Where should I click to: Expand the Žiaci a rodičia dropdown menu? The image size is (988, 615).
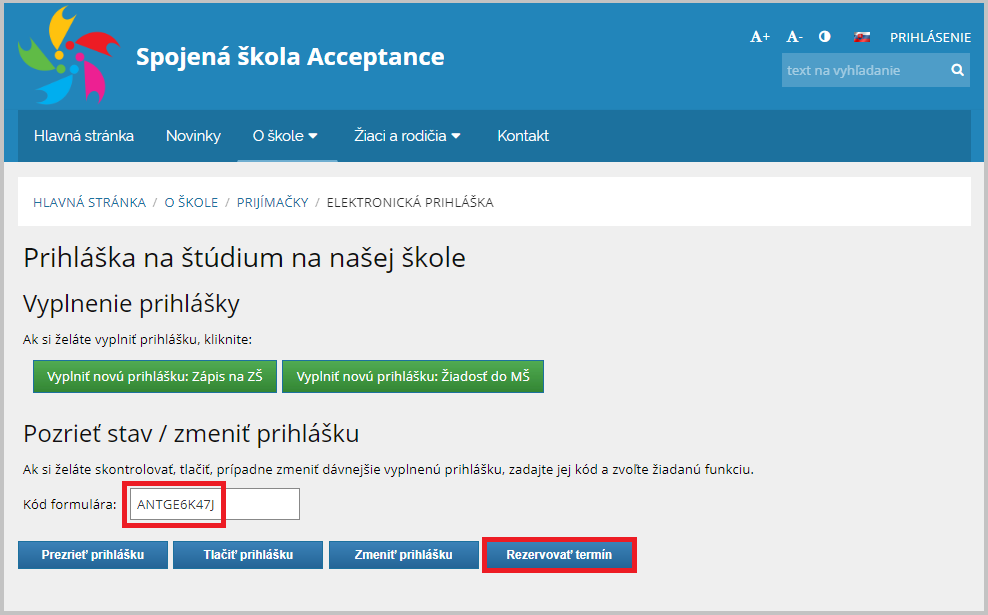tap(407, 135)
